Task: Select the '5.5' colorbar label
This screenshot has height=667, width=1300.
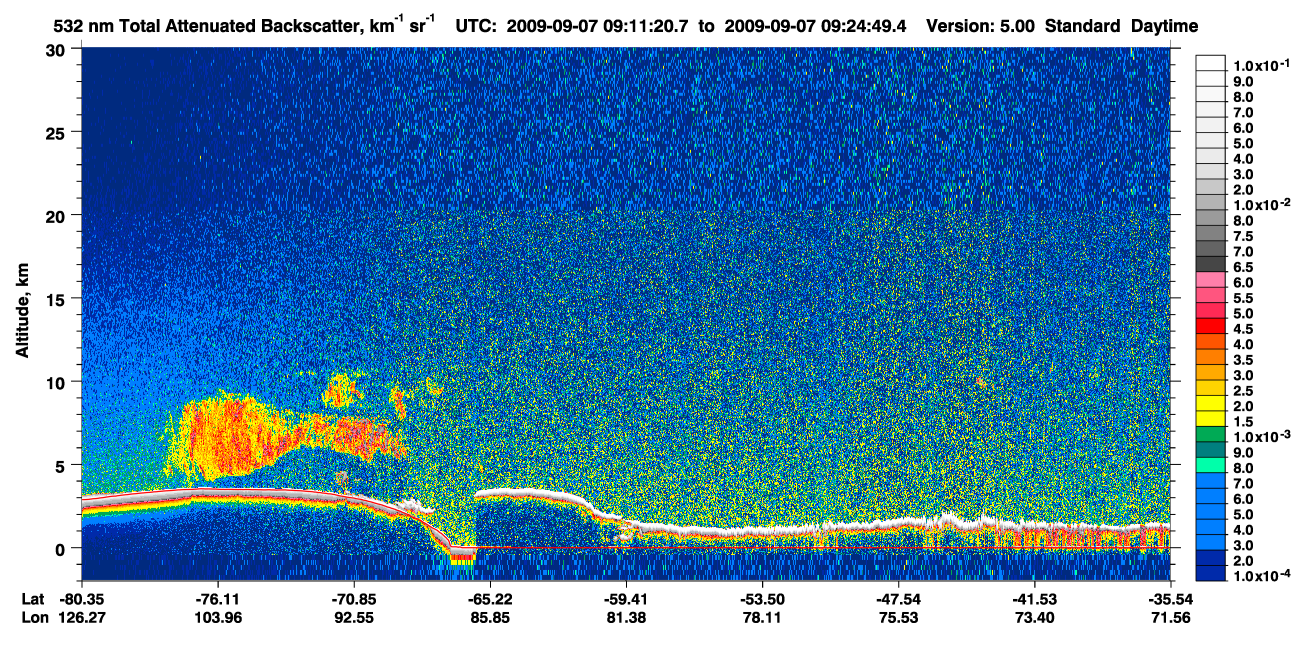Action: (1243, 298)
